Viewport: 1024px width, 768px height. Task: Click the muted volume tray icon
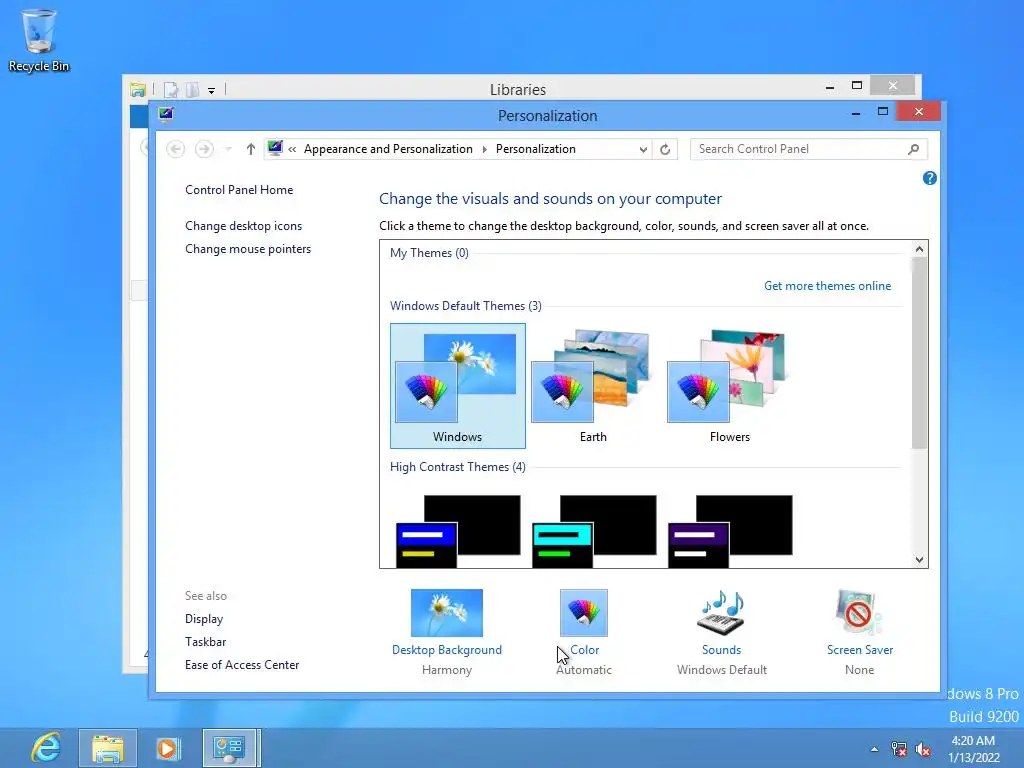(x=923, y=749)
